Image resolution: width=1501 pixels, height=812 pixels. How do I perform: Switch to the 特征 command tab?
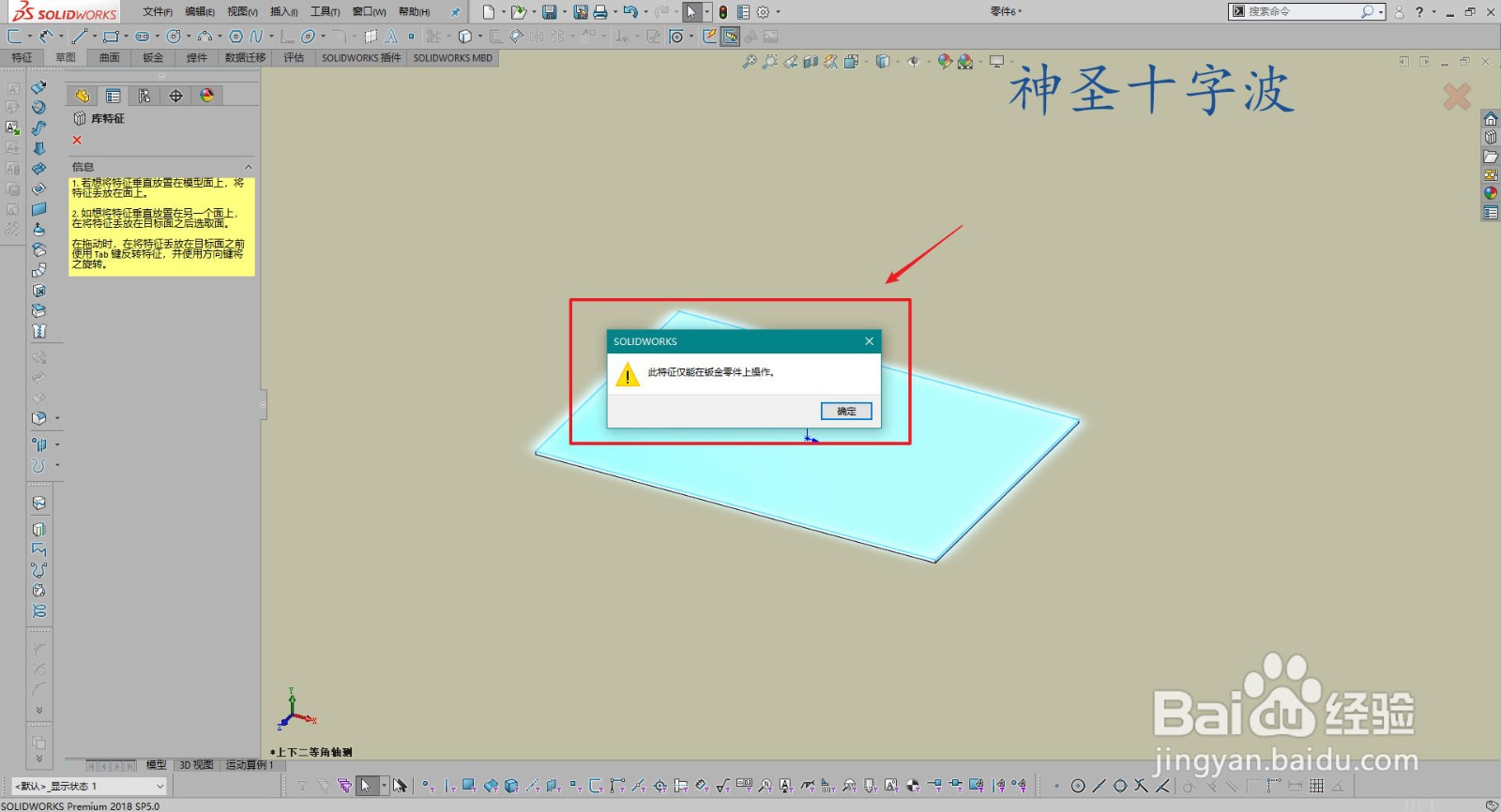[x=22, y=58]
